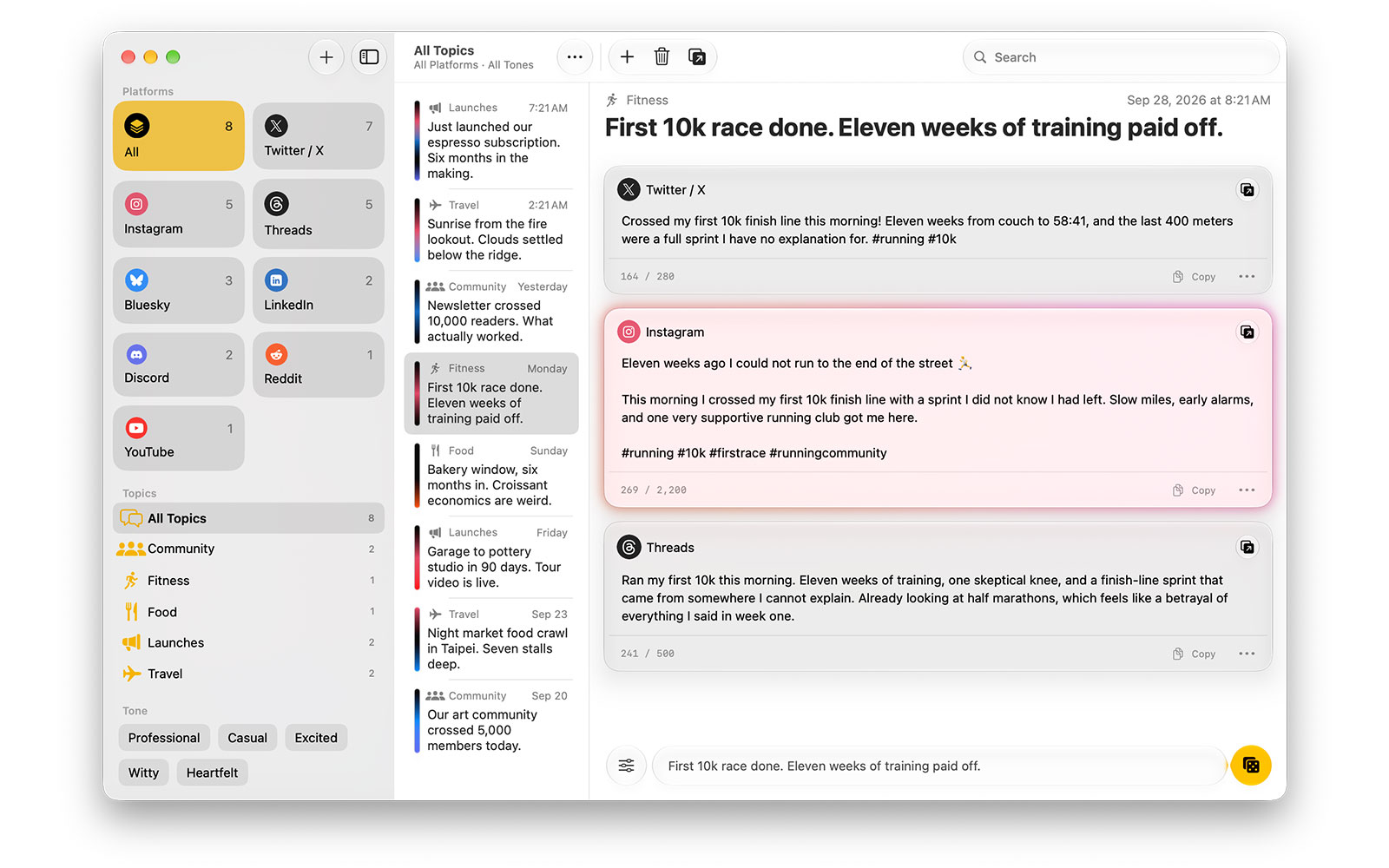Choose the Food topic in sidebar

[248, 612]
